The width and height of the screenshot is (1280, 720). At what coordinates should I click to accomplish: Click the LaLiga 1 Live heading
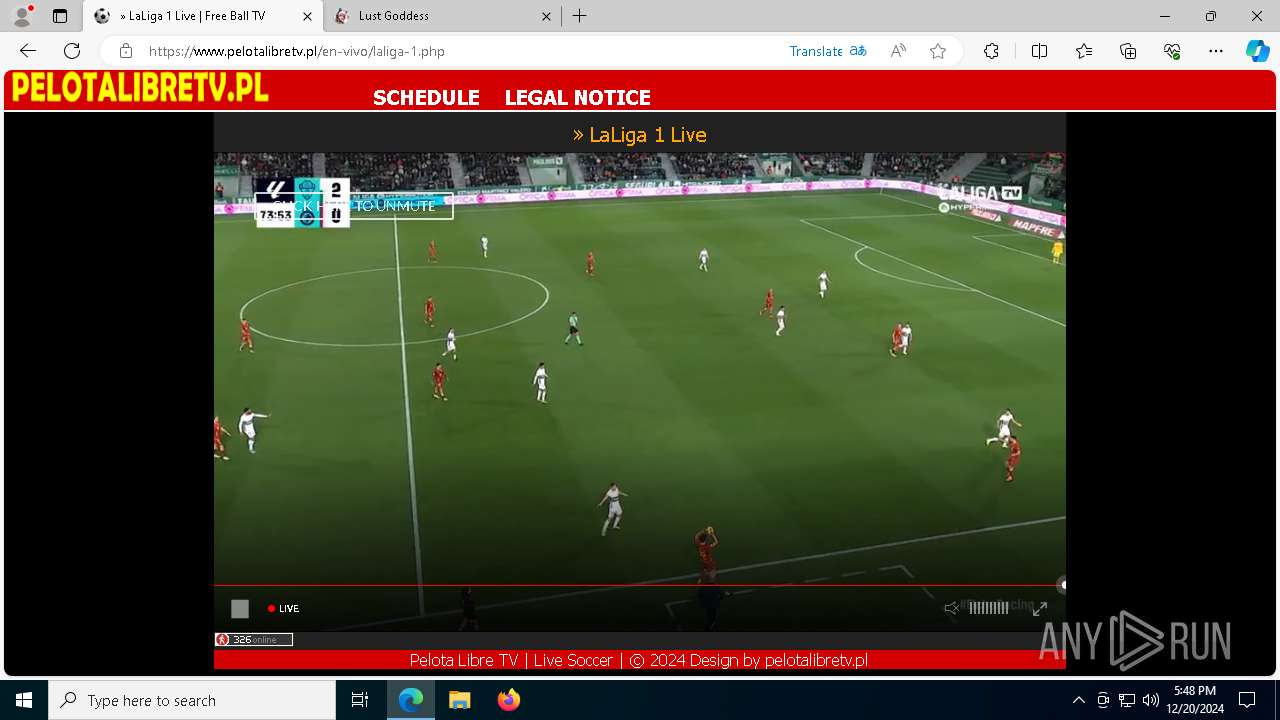640,135
